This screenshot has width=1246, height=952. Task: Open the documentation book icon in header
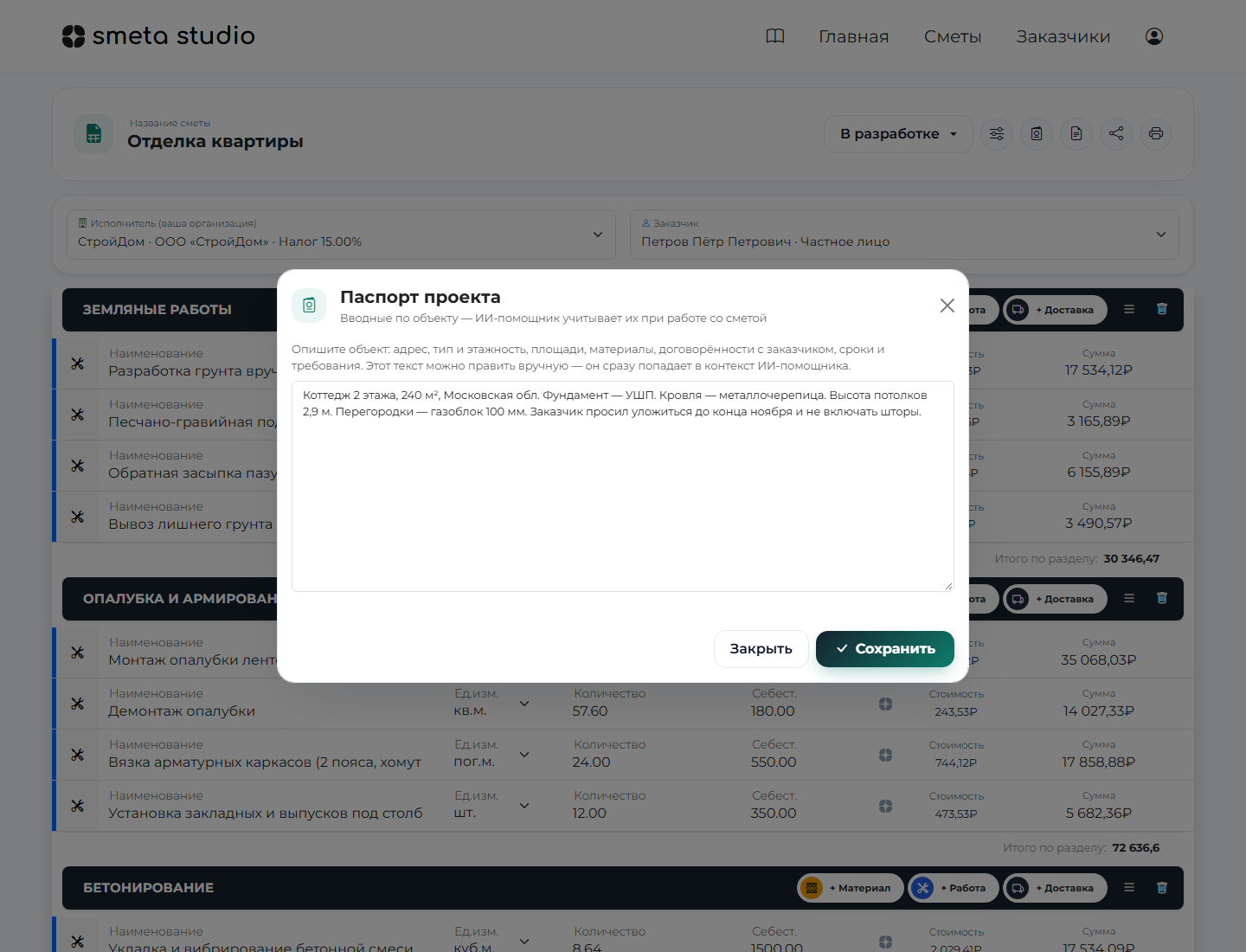775,36
